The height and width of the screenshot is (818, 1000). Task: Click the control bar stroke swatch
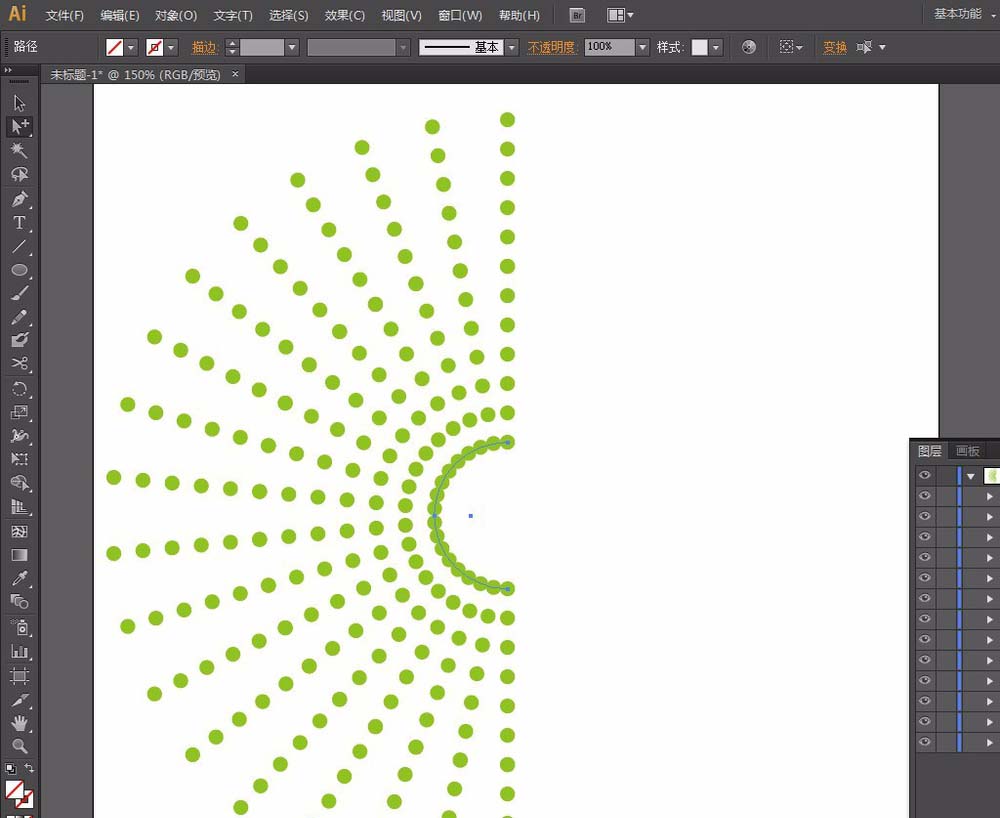tap(154, 47)
